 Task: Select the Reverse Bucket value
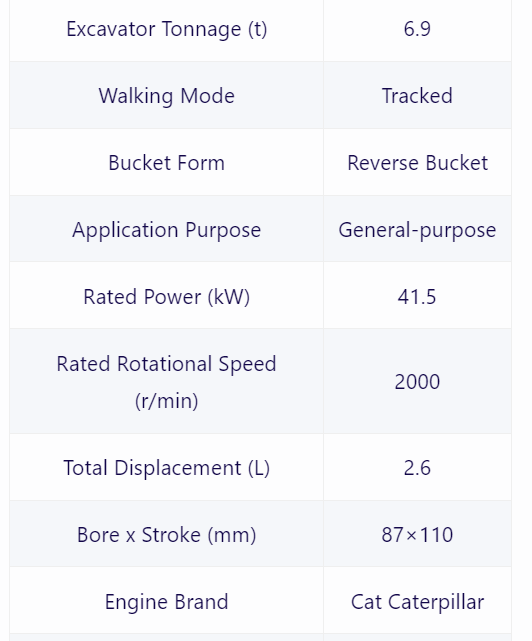coord(417,163)
